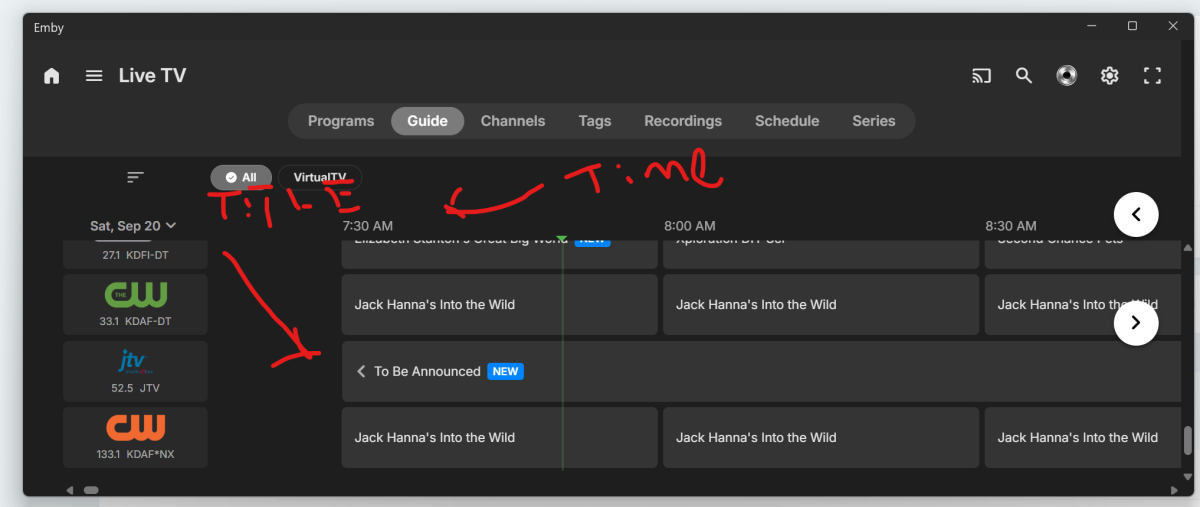This screenshot has height=507, width=1200.
Task: Open 8:30 Jack Hanna program on KDAF*NX
Action: (1083, 437)
